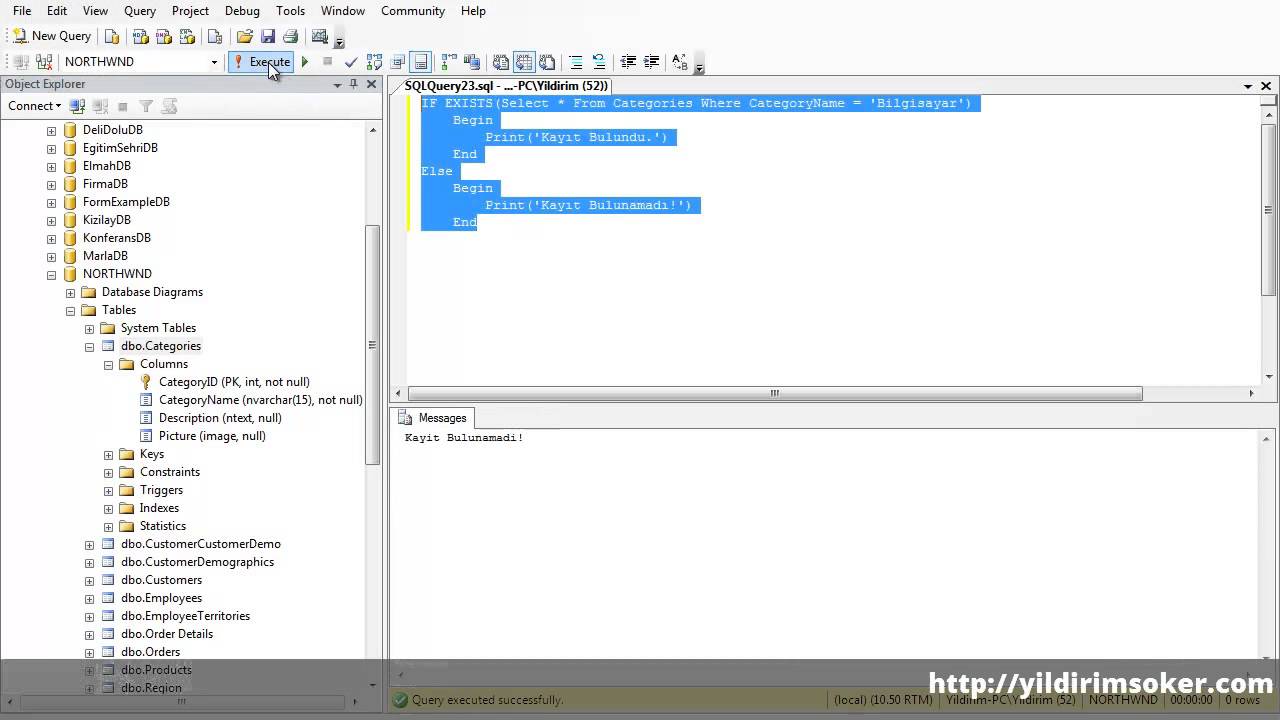This screenshot has height=720, width=1280.
Task: Open Object Explorer window position dropdown
Action: tap(337, 84)
